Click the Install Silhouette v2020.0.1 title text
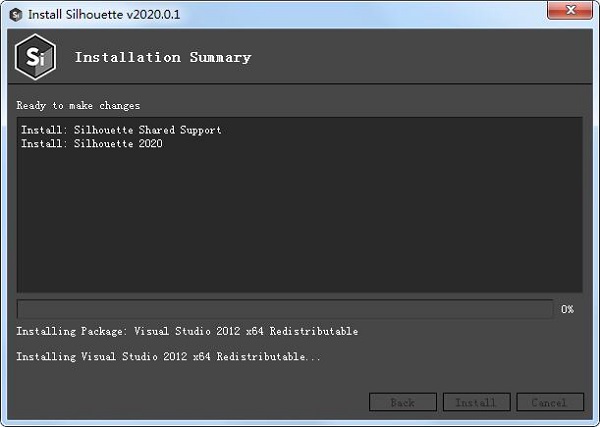This screenshot has height=427, width=600. (x=104, y=15)
